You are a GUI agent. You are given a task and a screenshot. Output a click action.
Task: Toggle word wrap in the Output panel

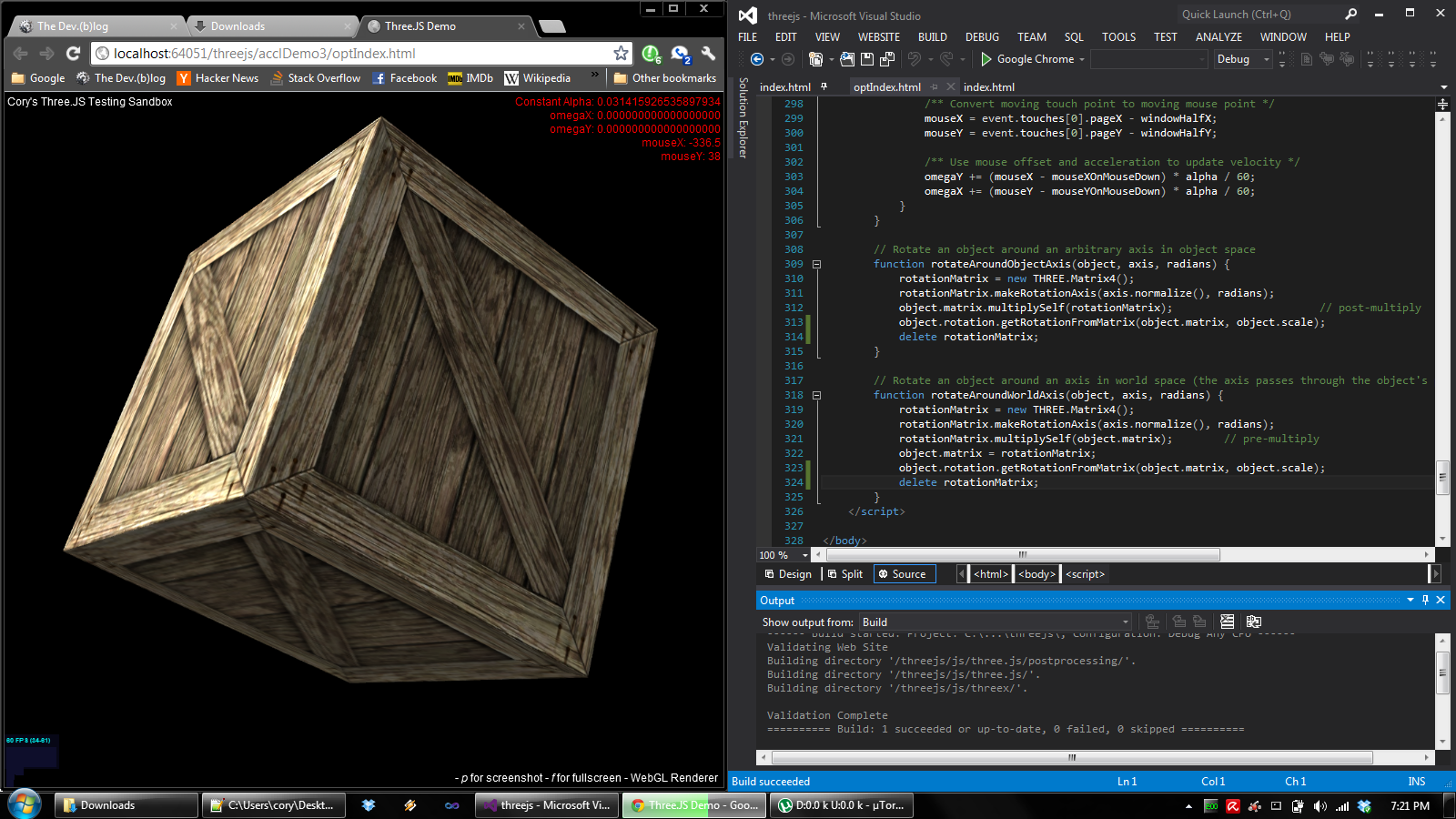pos(1253,622)
